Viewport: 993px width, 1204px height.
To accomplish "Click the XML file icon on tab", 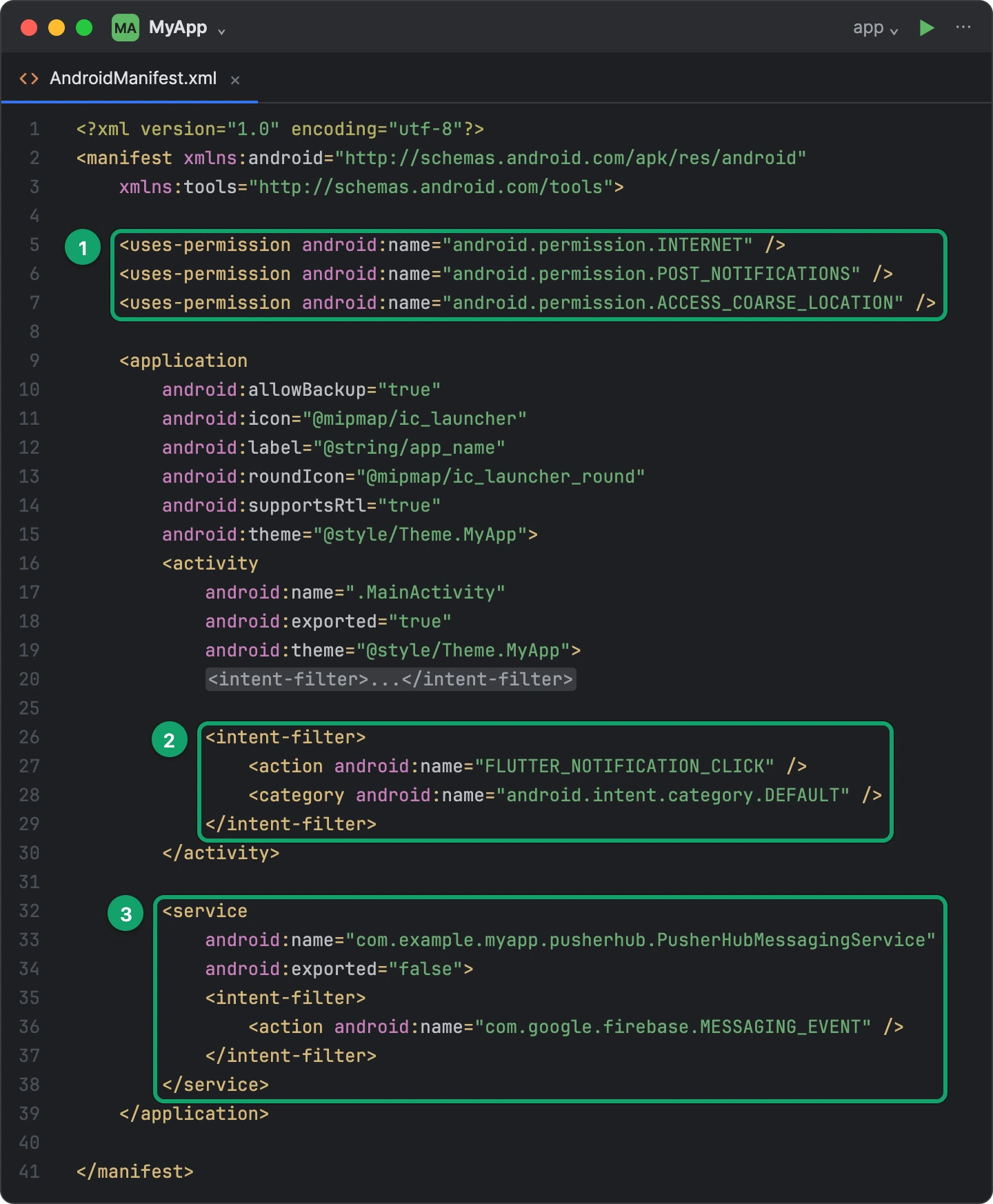I will pos(29,79).
